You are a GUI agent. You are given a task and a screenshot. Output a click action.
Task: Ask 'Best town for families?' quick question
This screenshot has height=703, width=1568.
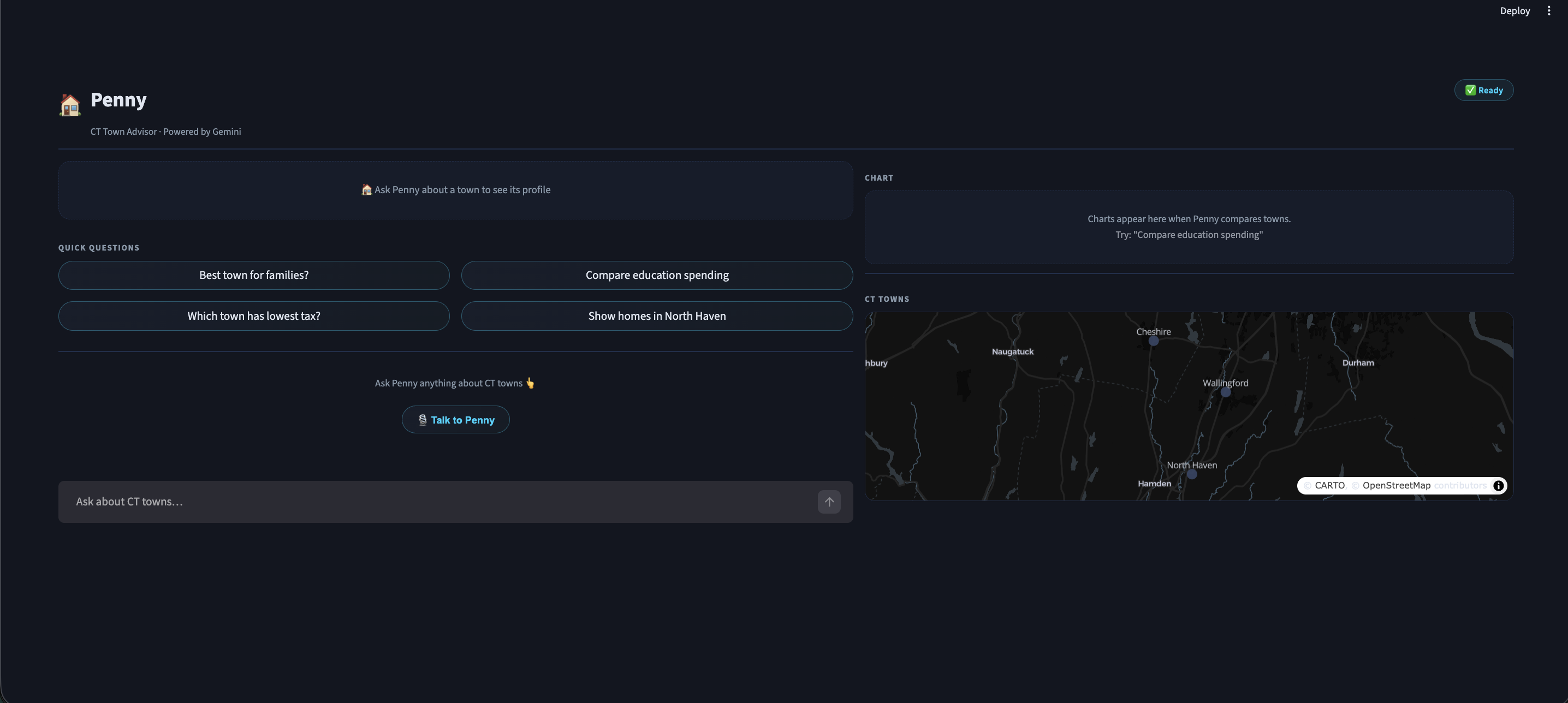coord(254,275)
